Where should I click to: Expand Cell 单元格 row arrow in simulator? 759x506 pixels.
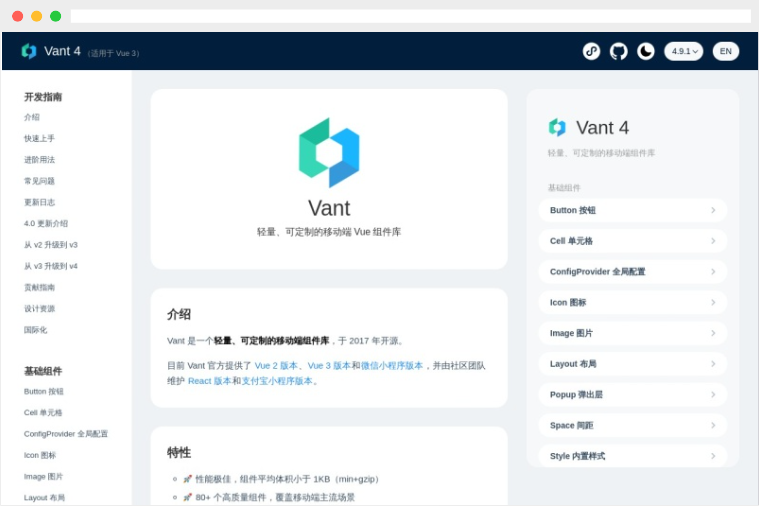tap(713, 241)
